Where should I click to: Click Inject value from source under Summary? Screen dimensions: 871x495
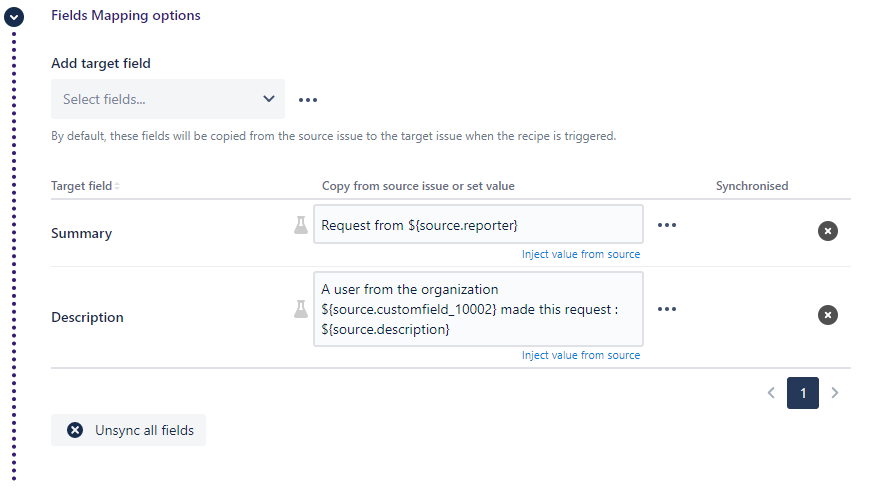(x=580, y=254)
